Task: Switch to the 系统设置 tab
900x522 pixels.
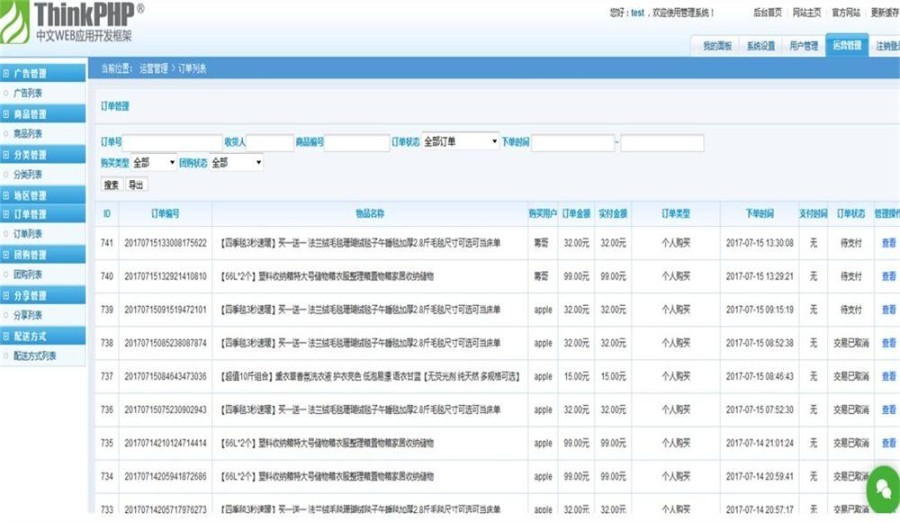Action: (x=761, y=46)
